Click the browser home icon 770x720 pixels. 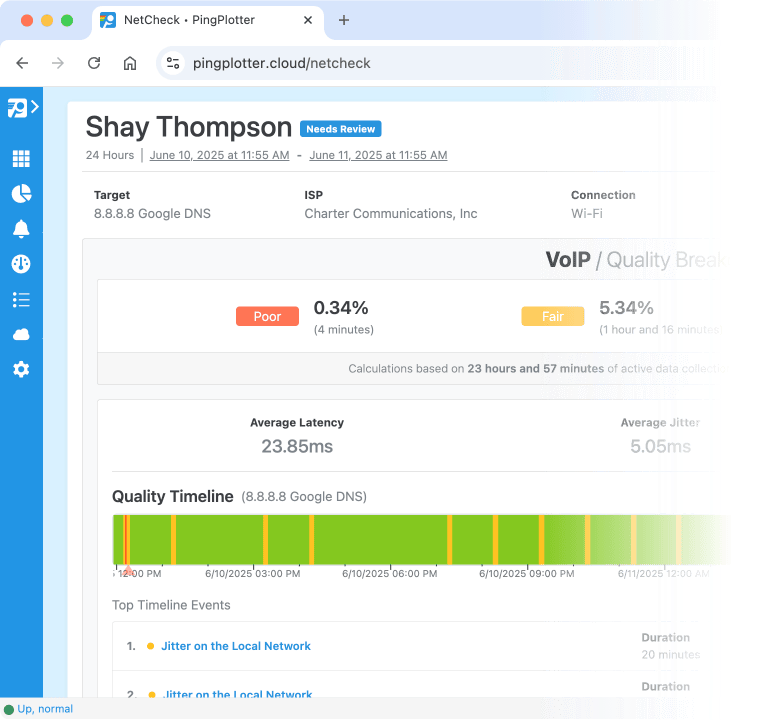pos(130,63)
